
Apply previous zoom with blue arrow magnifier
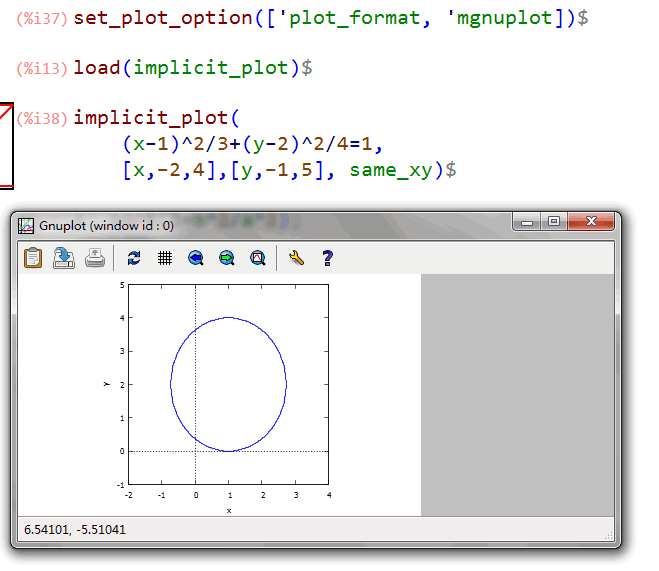pyautogui.click(x=196, y=258)
